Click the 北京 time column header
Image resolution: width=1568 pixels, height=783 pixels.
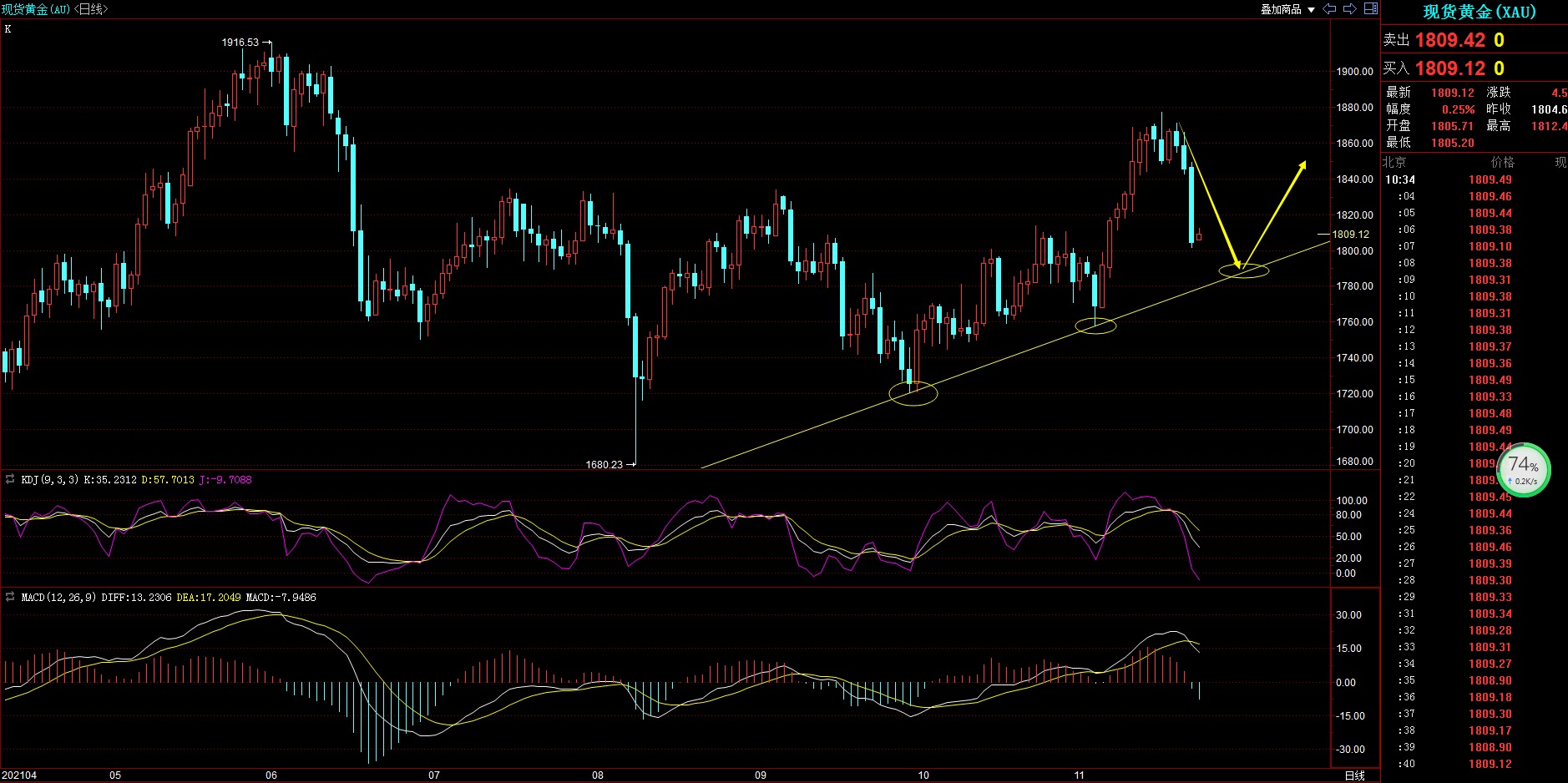coord(1394,162)
